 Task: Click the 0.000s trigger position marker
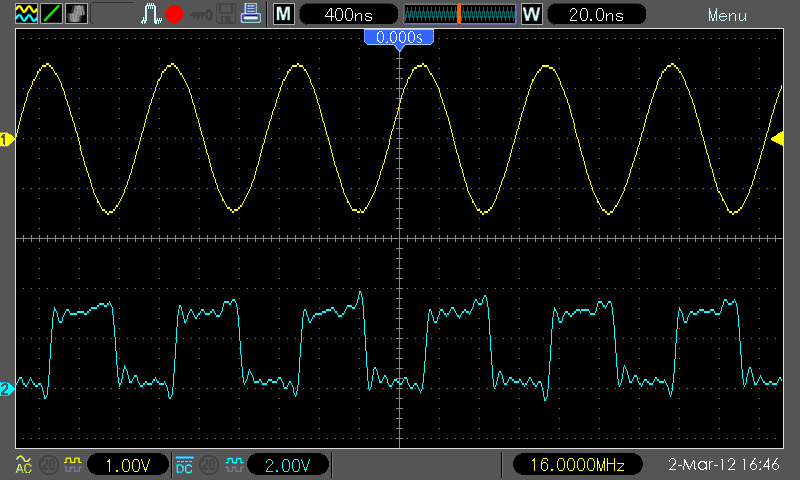tap(399, 38)
